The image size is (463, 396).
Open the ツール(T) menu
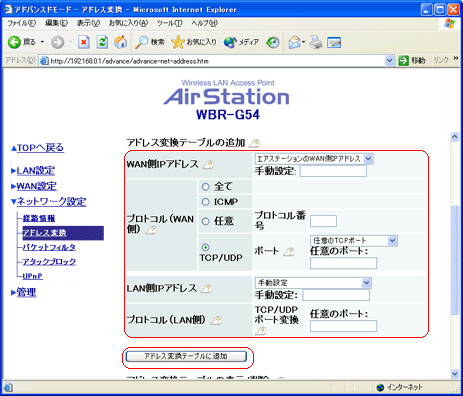[169, 23]
